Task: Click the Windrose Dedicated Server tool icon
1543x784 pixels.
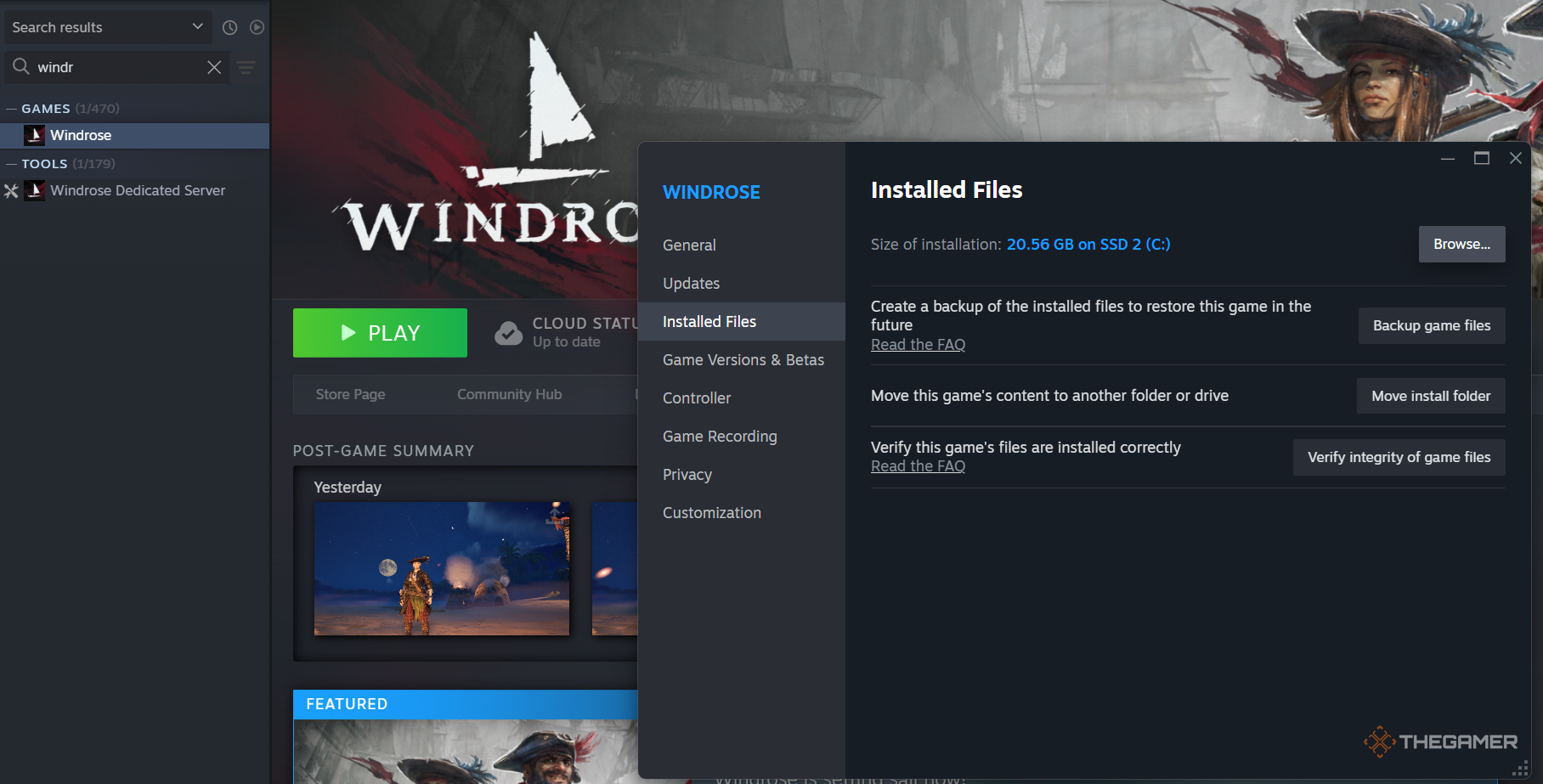Action: (35, 190)
